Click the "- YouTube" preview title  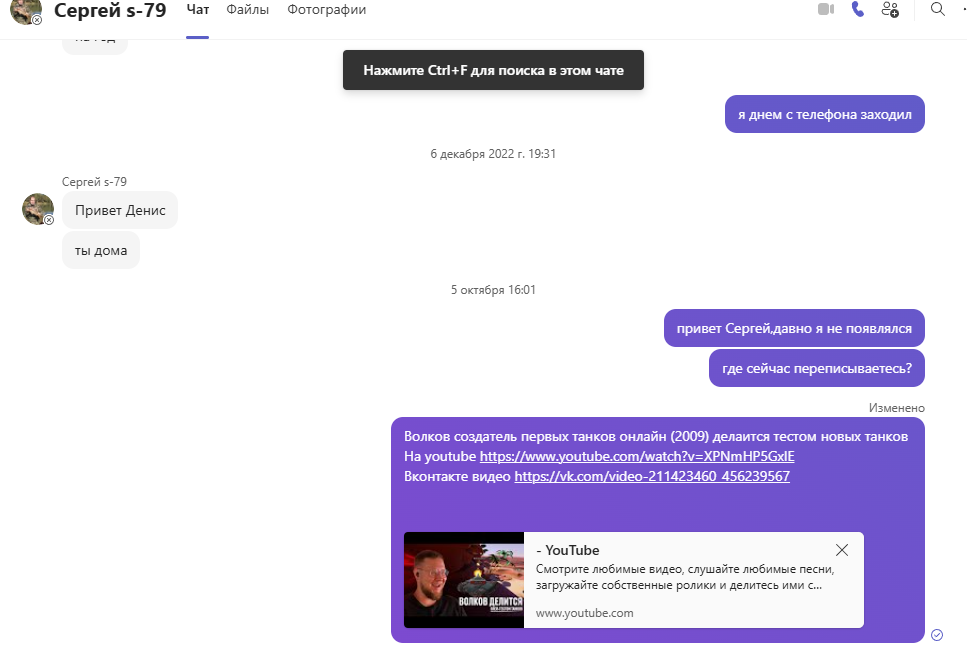(x=567, y=550)
